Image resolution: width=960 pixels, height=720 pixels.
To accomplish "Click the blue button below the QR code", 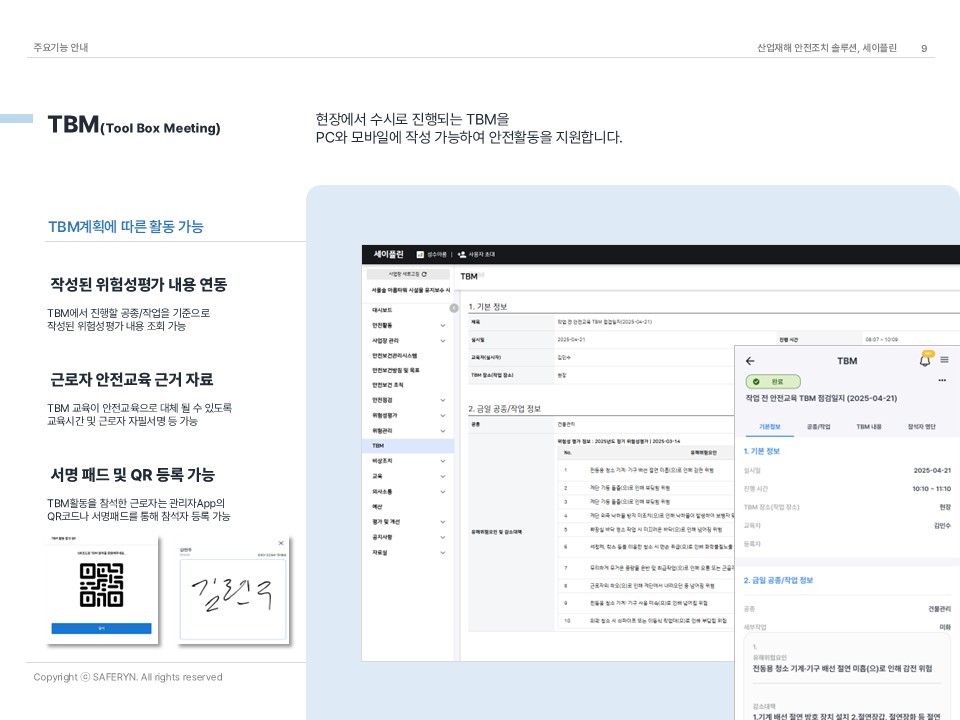I will [x=101, y=628].
